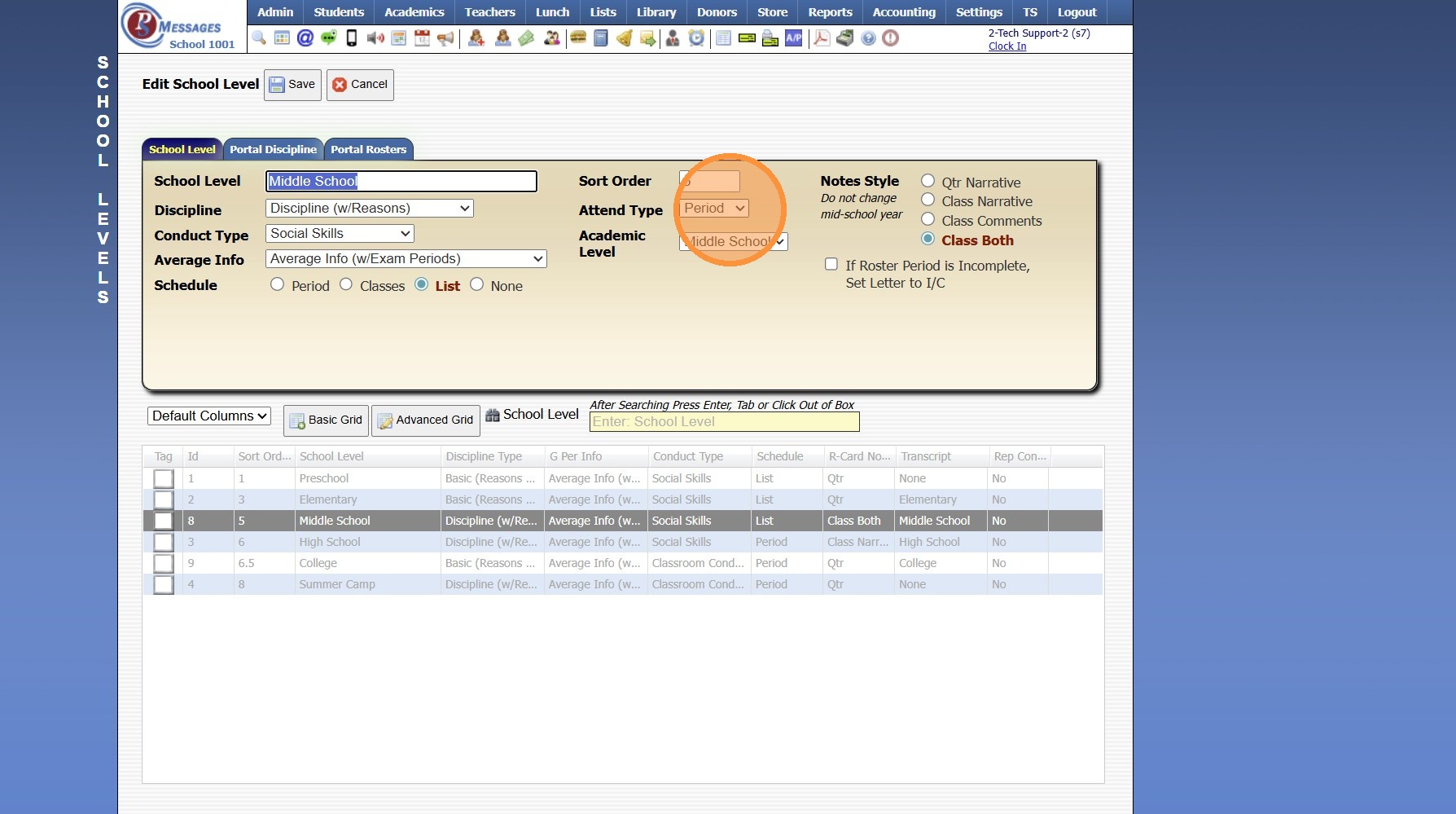Select the Class Comments notes style
1456x814 pixels.
click(x=928, y=219)
